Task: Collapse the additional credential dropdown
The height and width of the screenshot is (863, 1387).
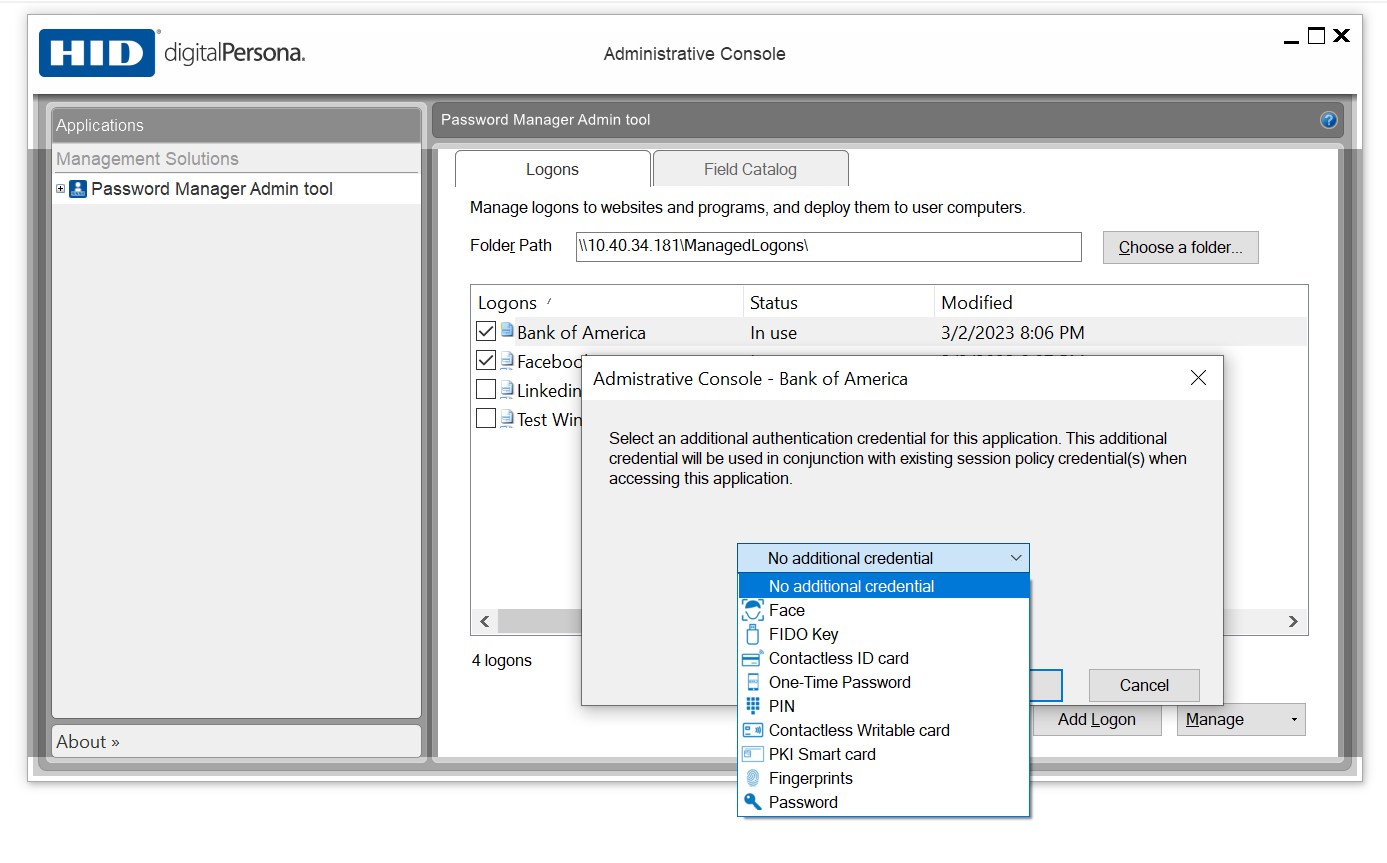Action: coord(1015,558)
